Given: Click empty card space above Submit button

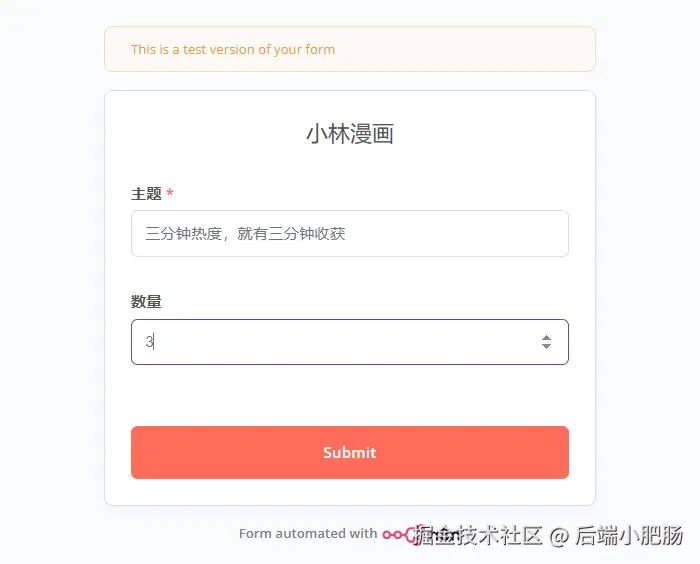Looking at the screenshot, I should pos(350,396).
